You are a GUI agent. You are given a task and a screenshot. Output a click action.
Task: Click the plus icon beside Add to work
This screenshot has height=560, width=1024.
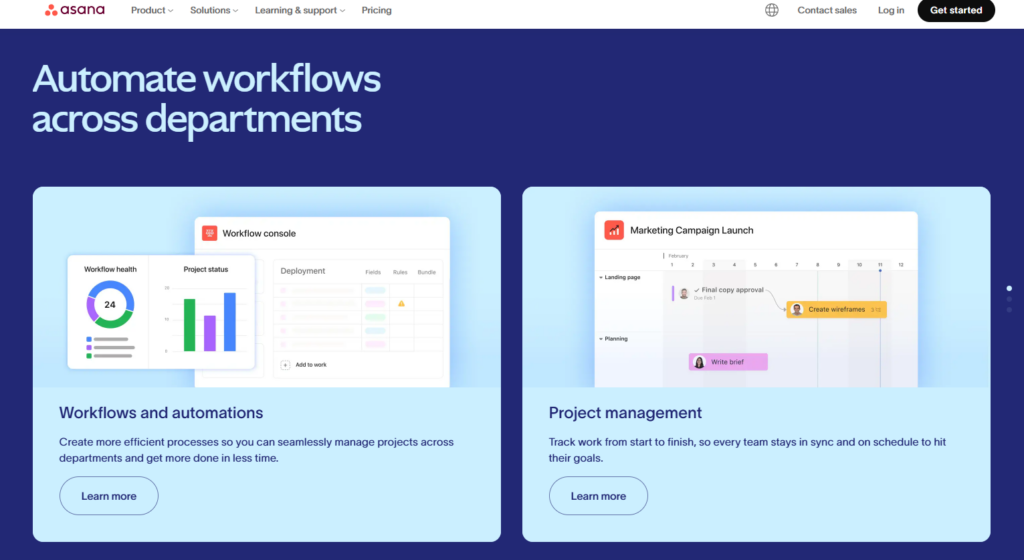(x=285, y=365)
